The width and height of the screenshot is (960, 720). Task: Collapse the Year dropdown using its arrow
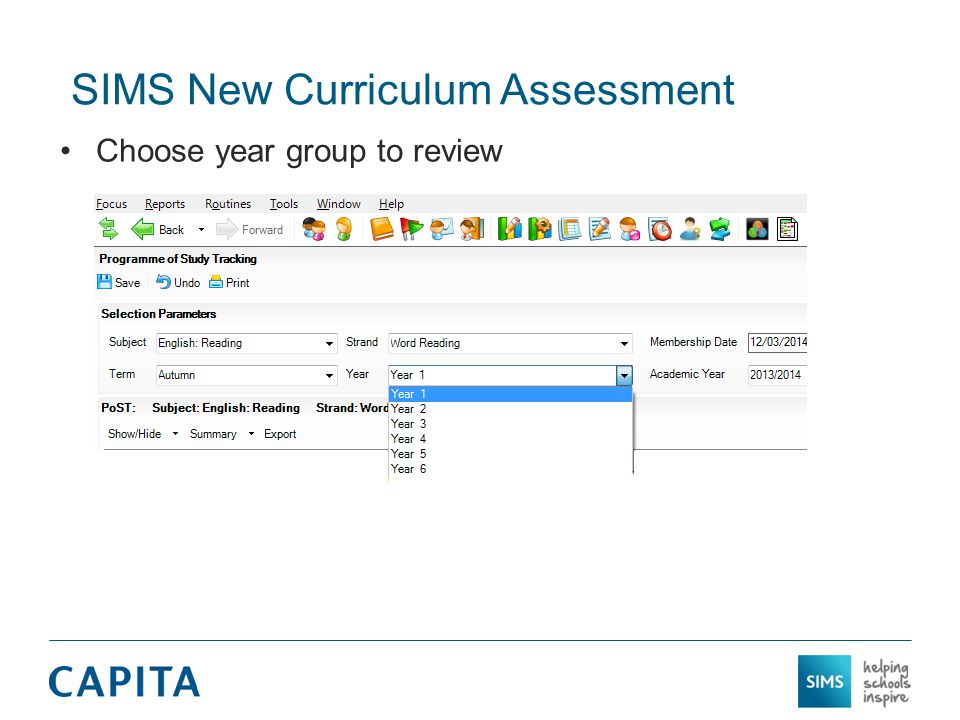(624, 375)
